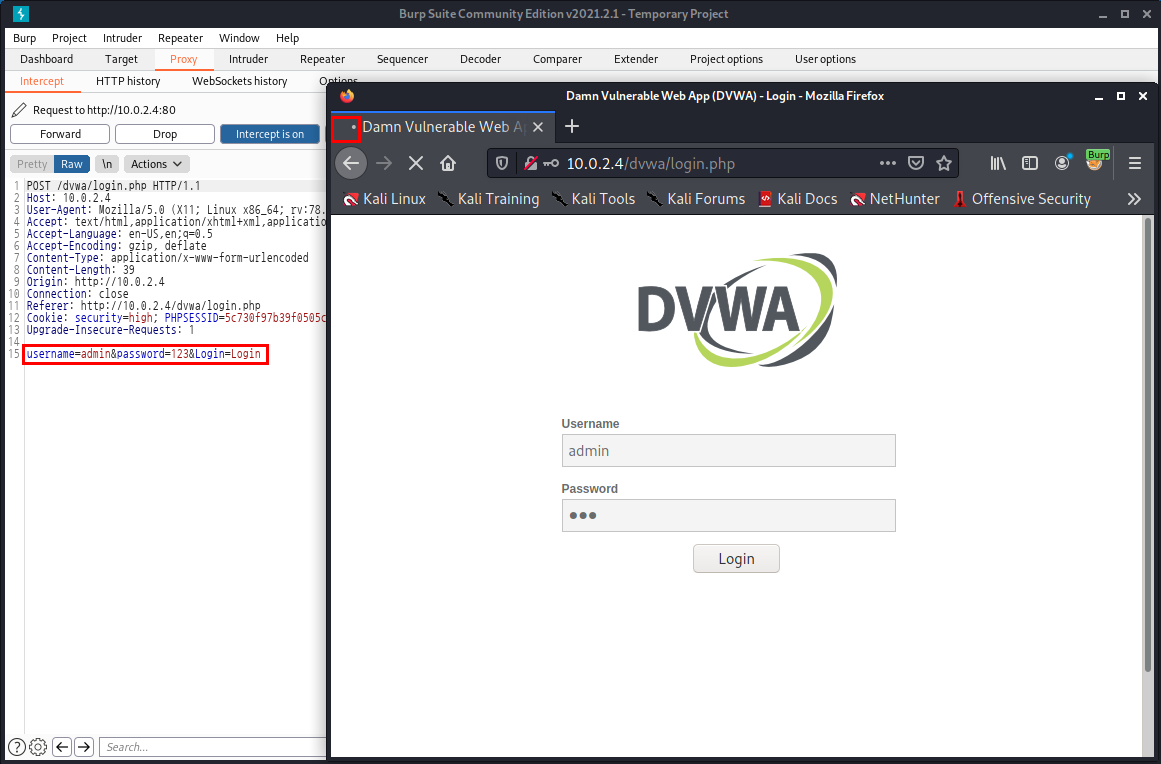Click the request body line username=admin
Screen dimensions: 1161x764
[x=144, y=354]
